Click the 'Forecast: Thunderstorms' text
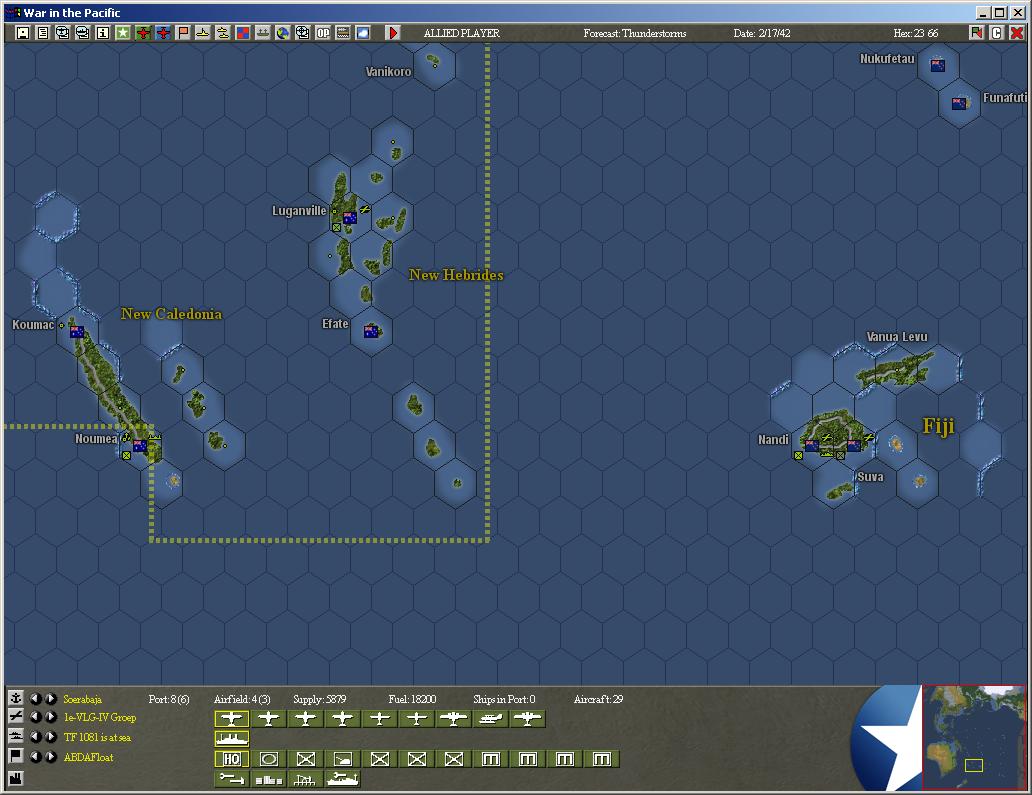This screenshot has height=795, width=1032. point(634,33)
